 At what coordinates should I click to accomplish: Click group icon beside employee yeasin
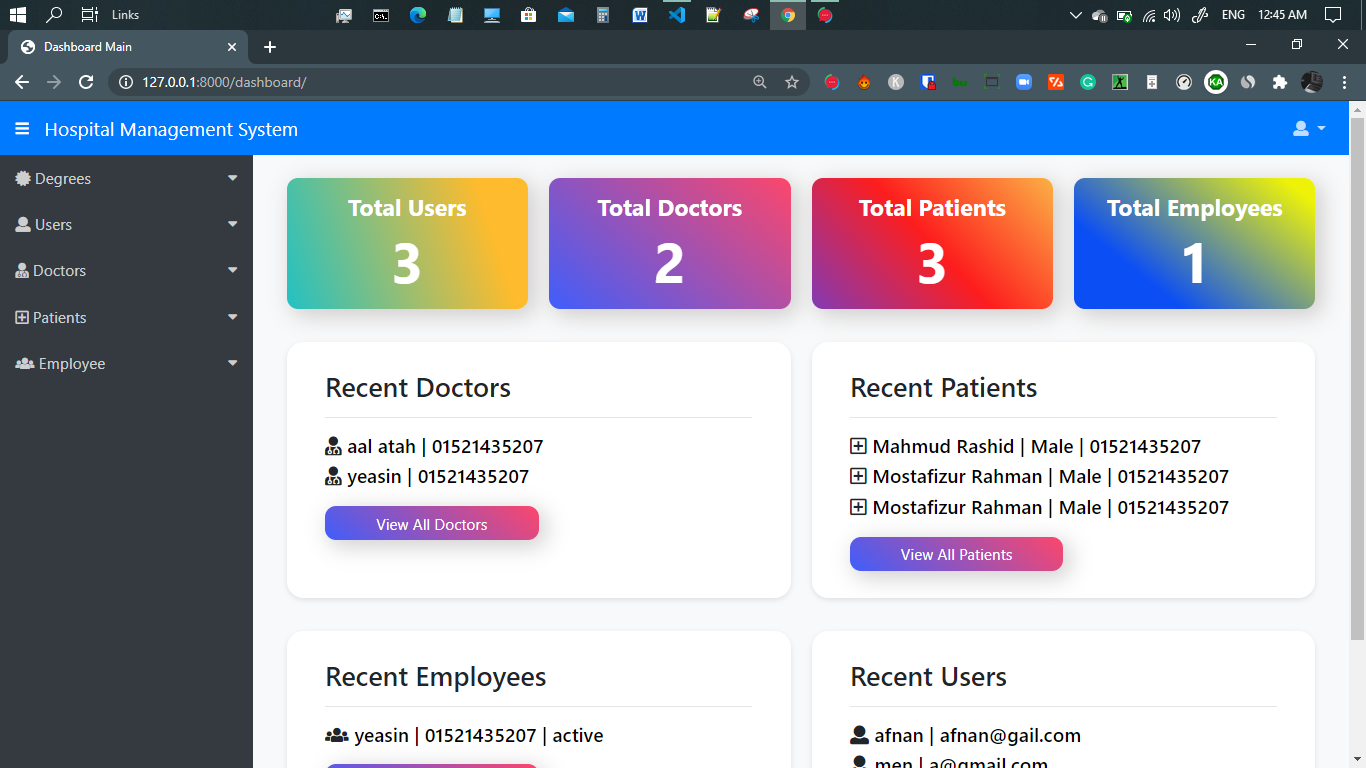click(336, 736)
